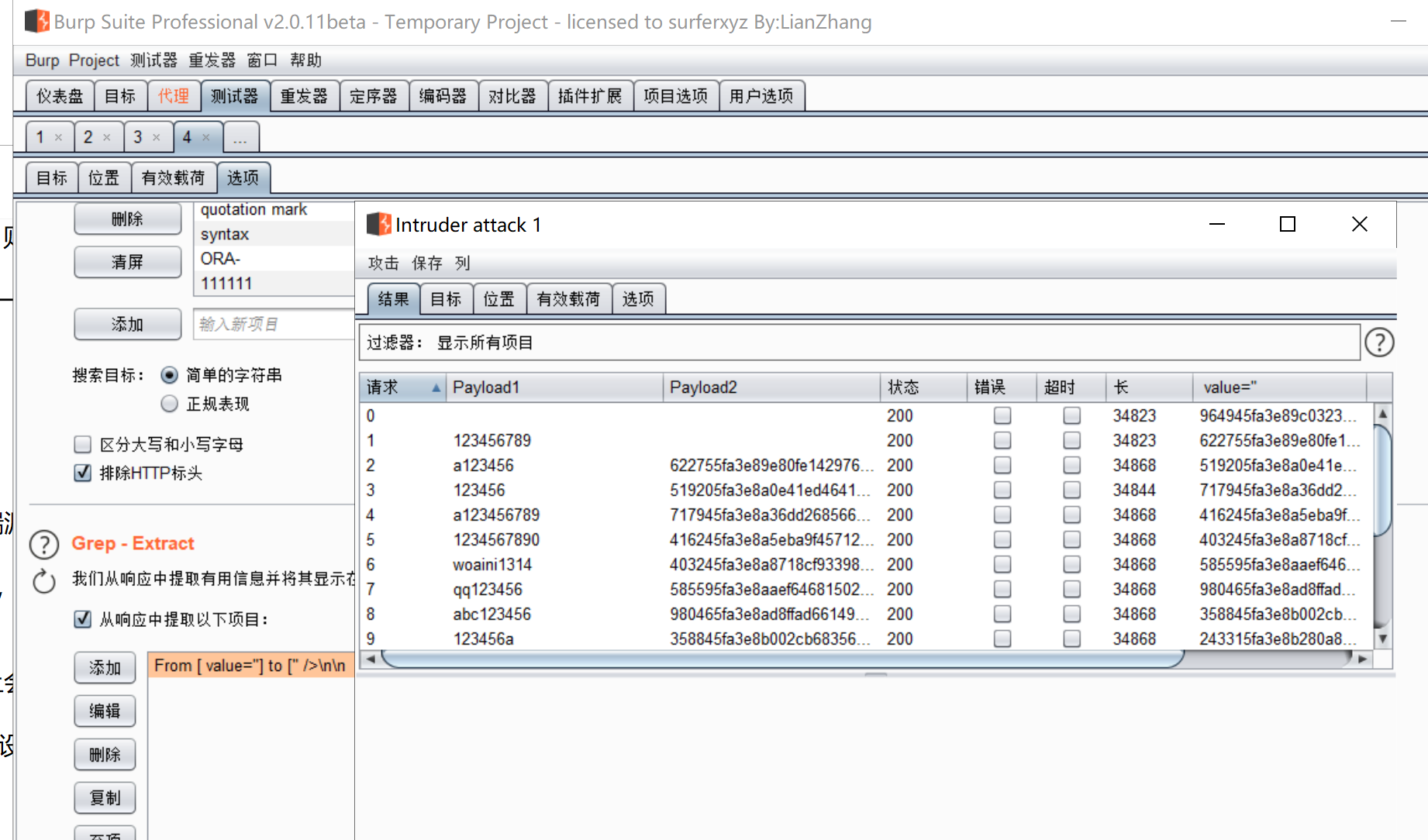Open the 仪表盘 dashboard tab
1428x840 pixels.
[x=60, y=96]
